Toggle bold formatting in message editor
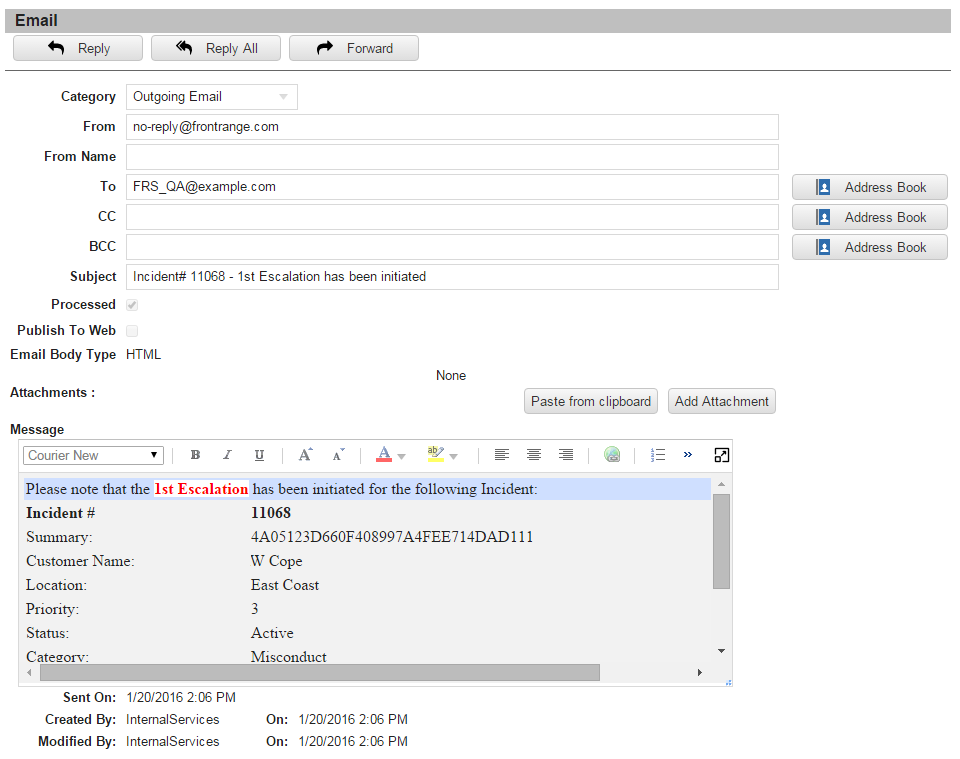The width and height of the screenshot is (960, 759). pos(195,455)
